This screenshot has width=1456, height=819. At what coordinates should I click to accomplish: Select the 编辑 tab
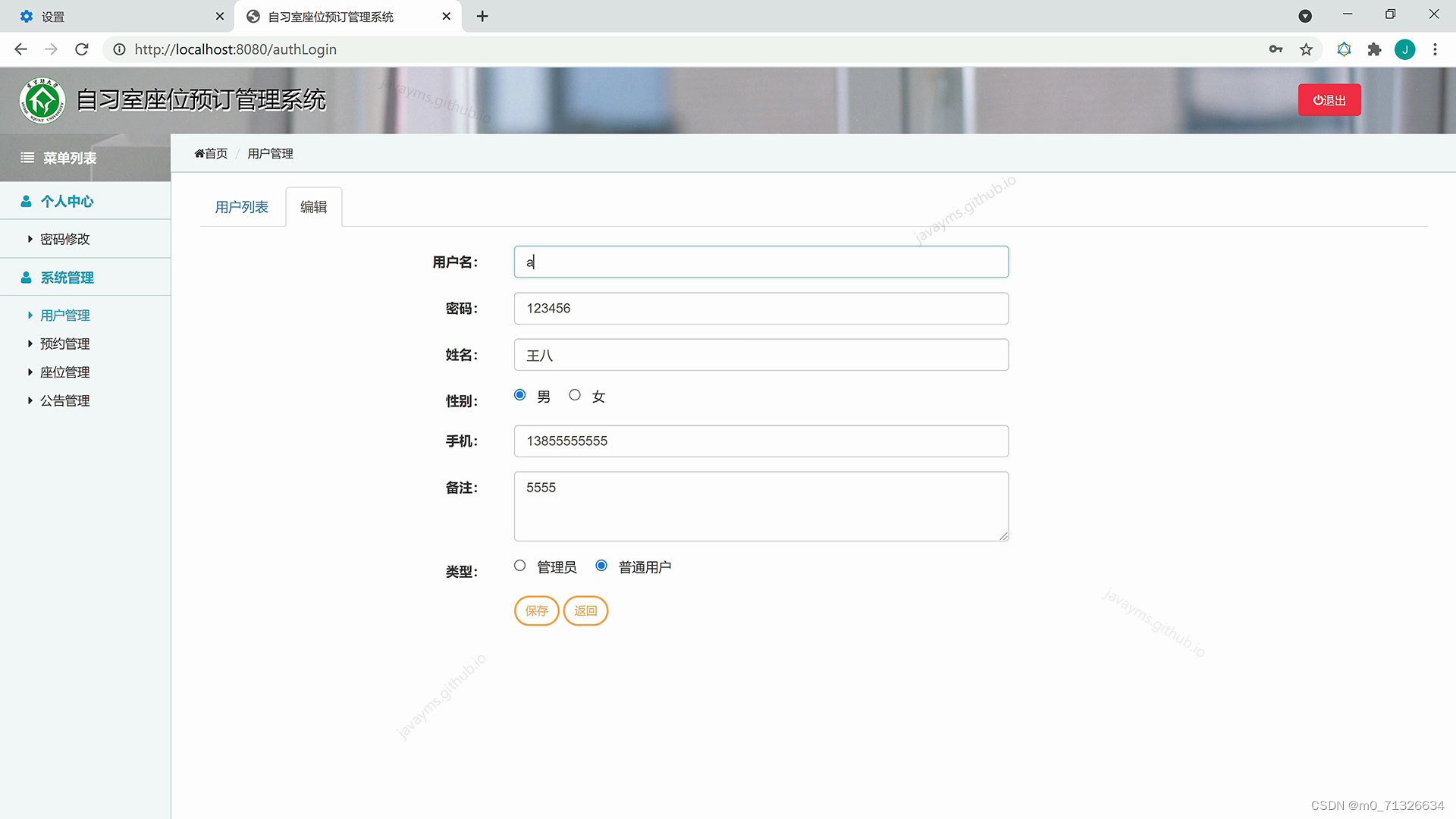(x=313, y=207)
